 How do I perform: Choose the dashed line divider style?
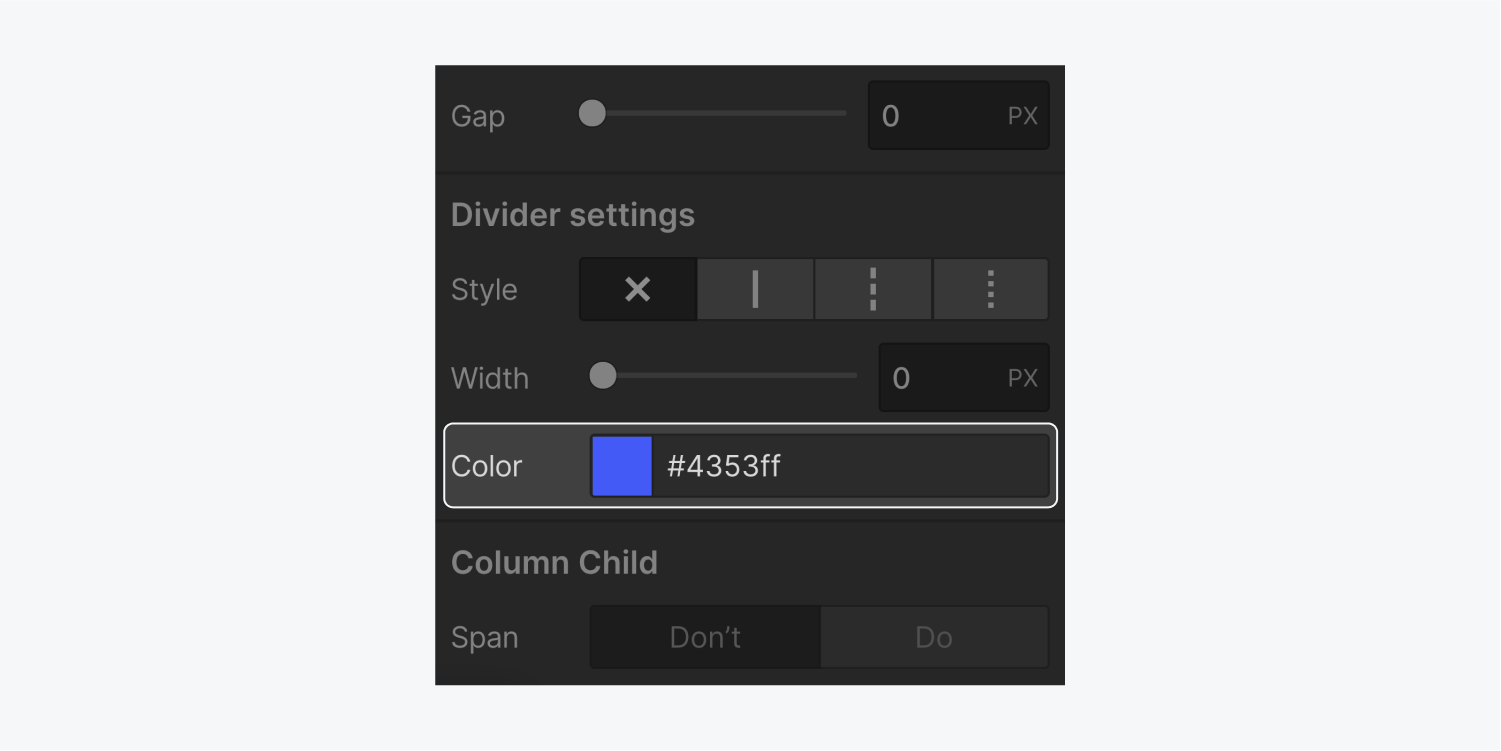point(873,290)
